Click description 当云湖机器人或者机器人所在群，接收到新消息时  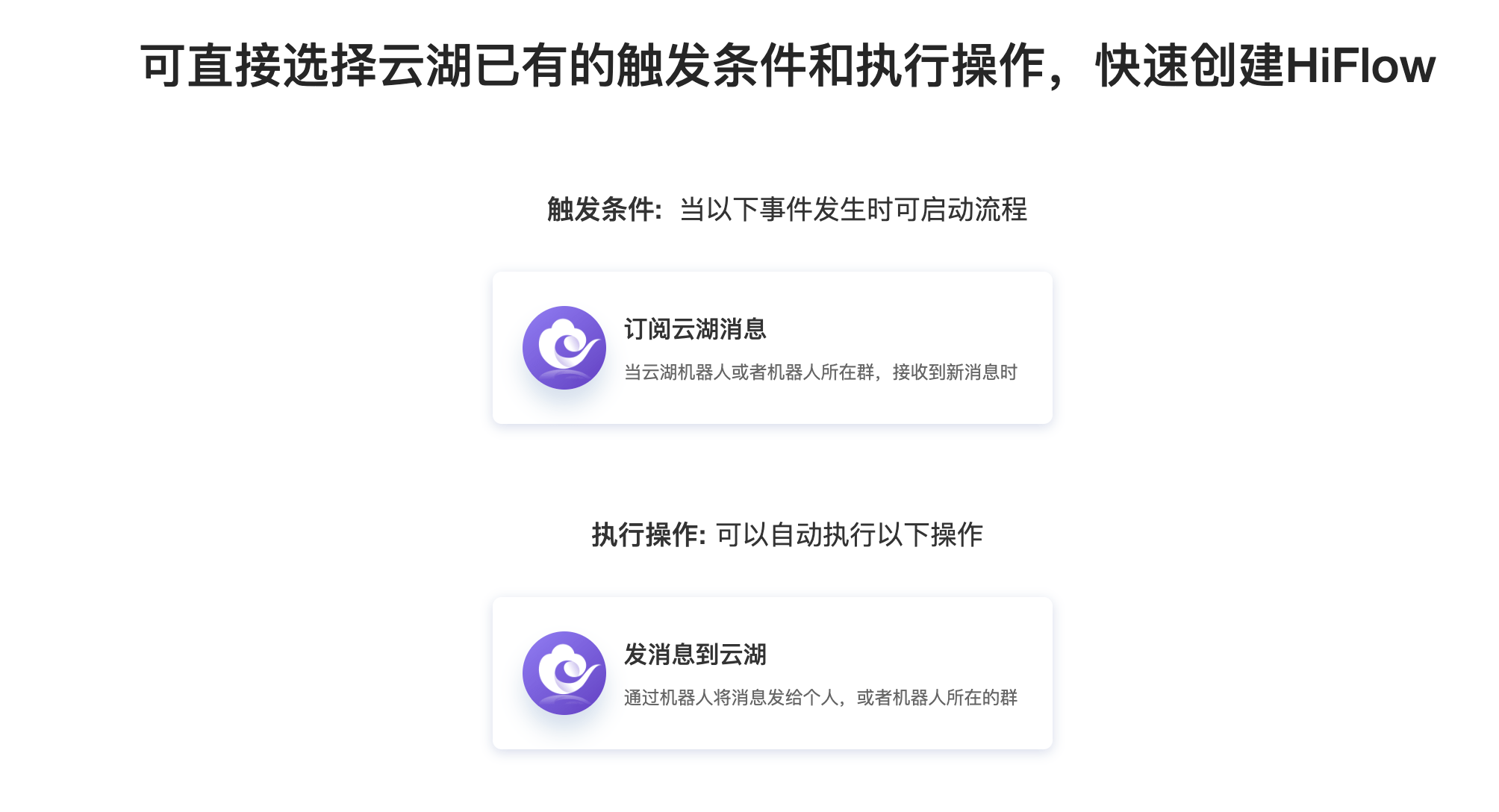[820, 372]
